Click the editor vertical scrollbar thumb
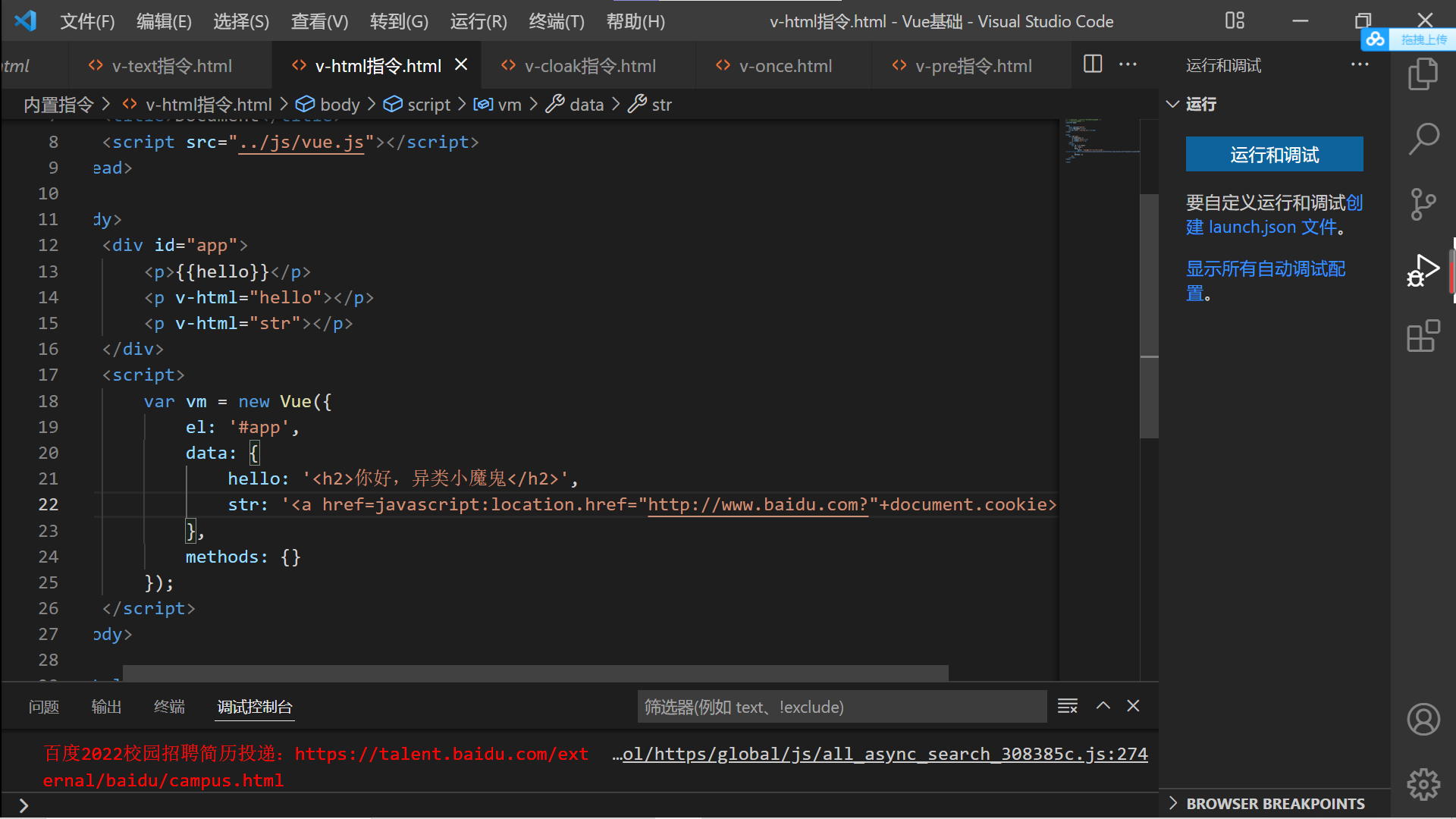The width and height of the screenshot is (1456, 819). tap(1149, 316)
